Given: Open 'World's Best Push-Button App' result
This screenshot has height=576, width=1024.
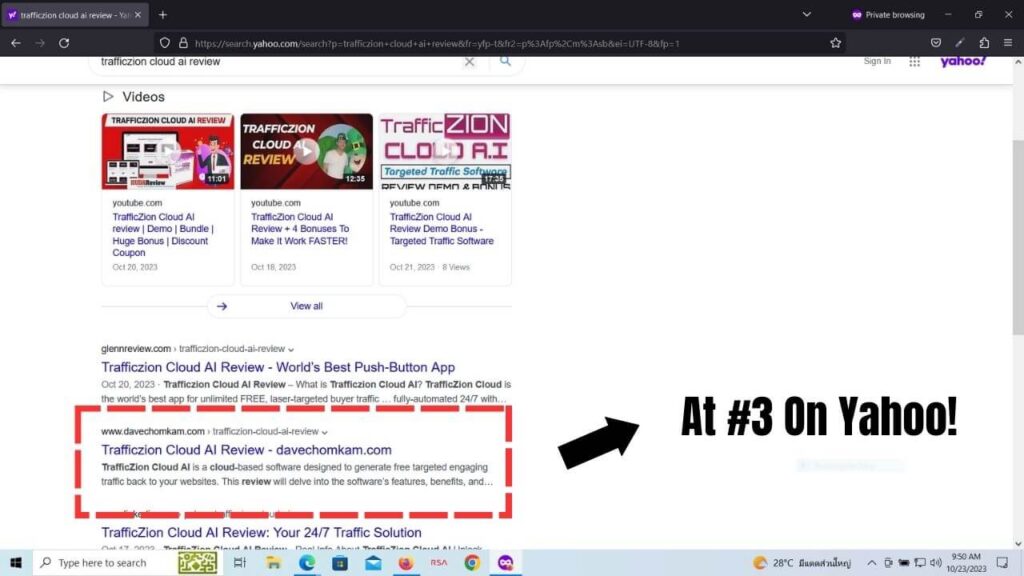Looking at the screenshot, I should point(278,367).
